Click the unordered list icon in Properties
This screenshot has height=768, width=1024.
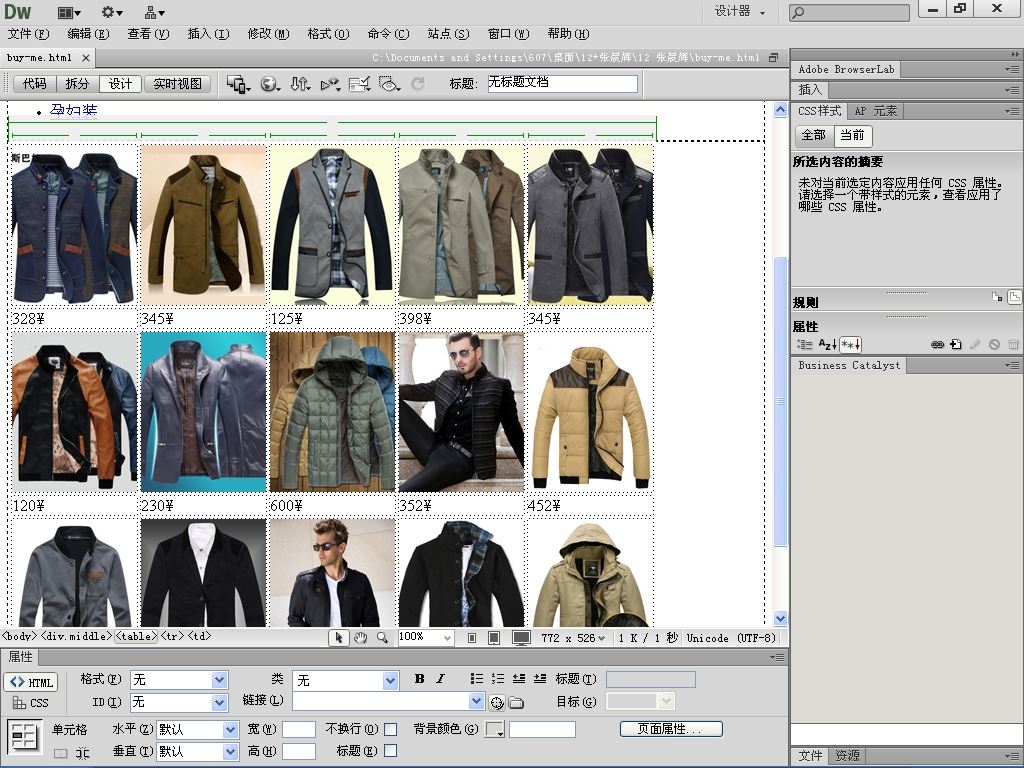click(x=477, y=679)
